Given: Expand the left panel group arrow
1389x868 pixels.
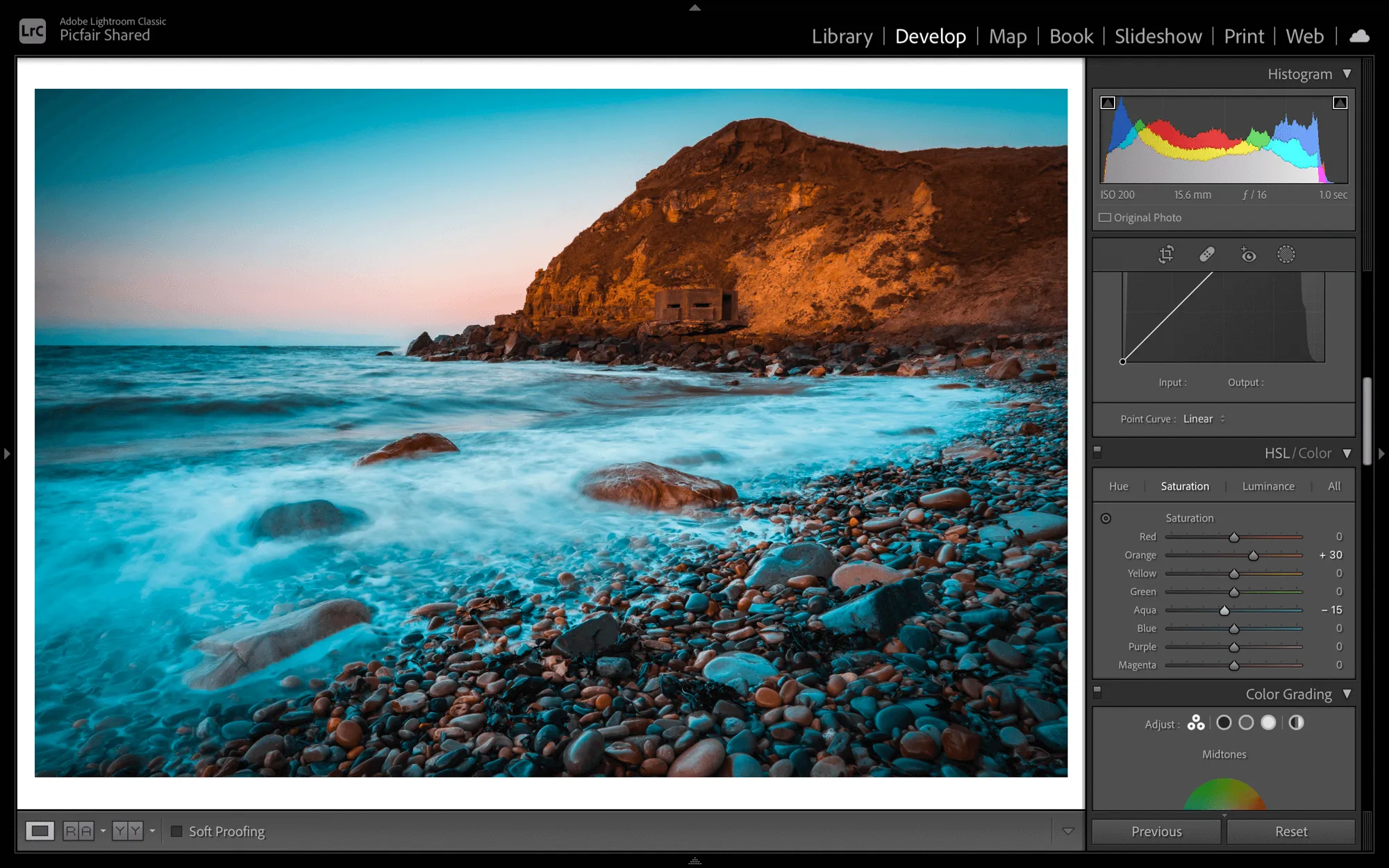Looking at the screenshot, I should (x=6, y=453).
